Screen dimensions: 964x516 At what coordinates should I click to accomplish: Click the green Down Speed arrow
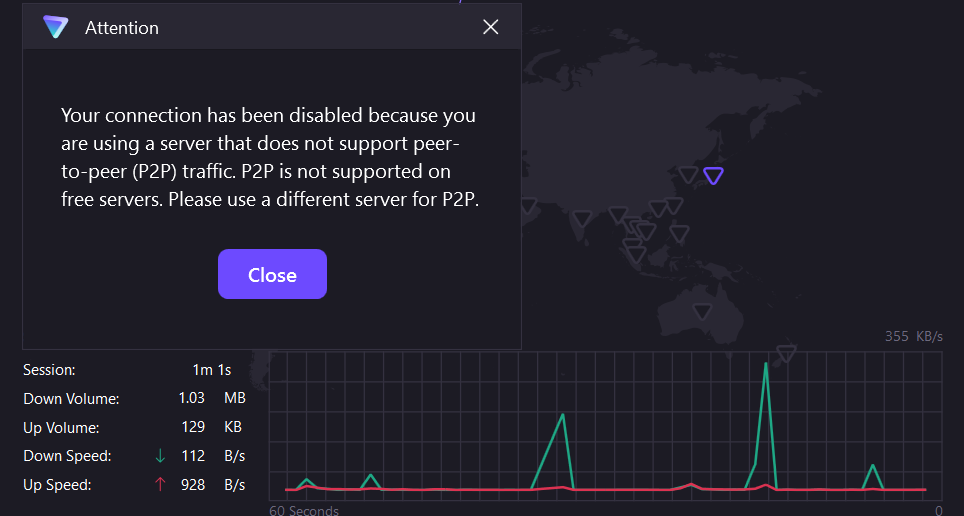coord(160,456)
